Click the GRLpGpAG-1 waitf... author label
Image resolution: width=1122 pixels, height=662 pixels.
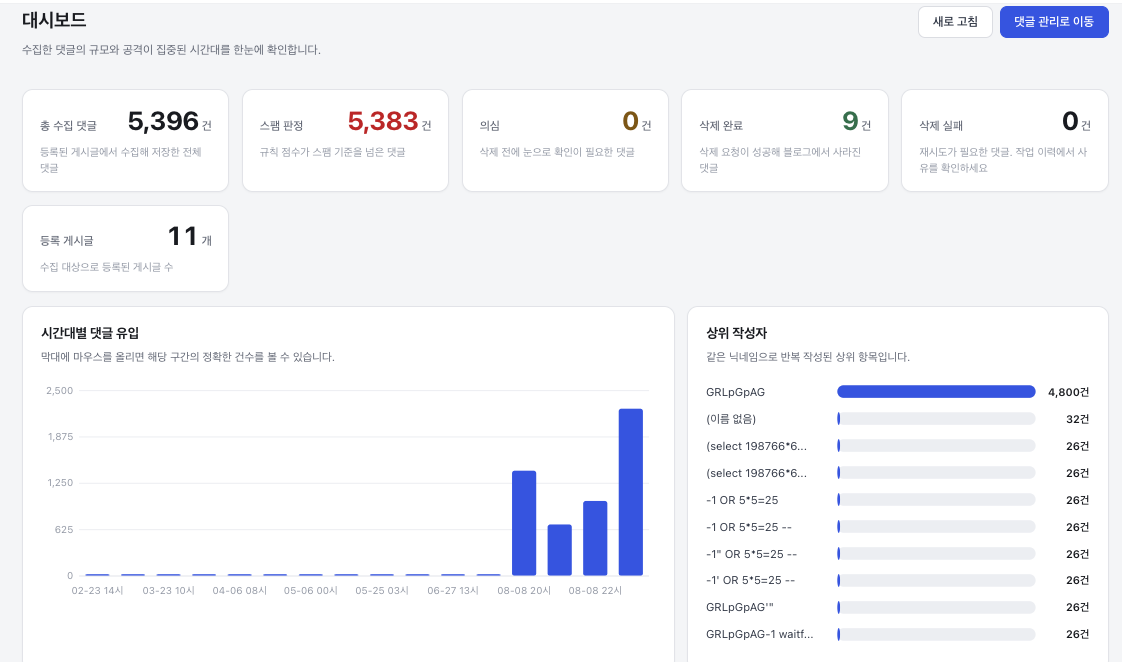tap(759, 634)
